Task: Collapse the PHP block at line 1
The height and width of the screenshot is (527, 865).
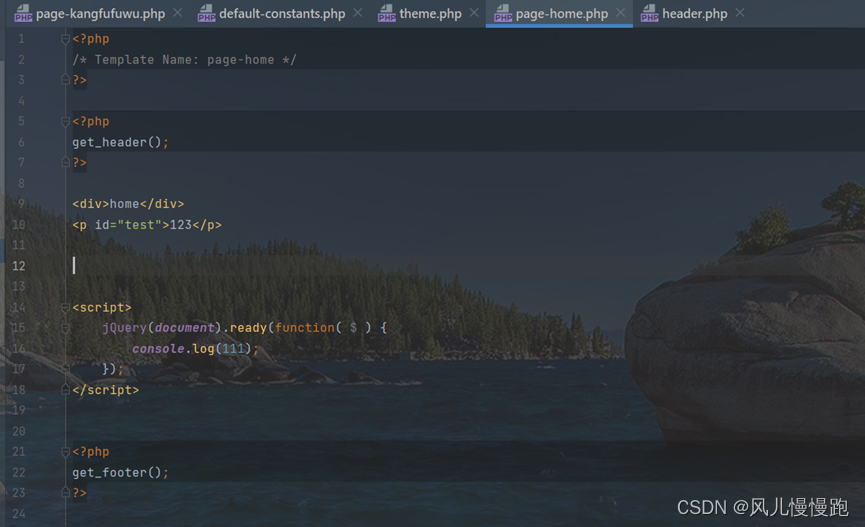Action: click(65, 39)
